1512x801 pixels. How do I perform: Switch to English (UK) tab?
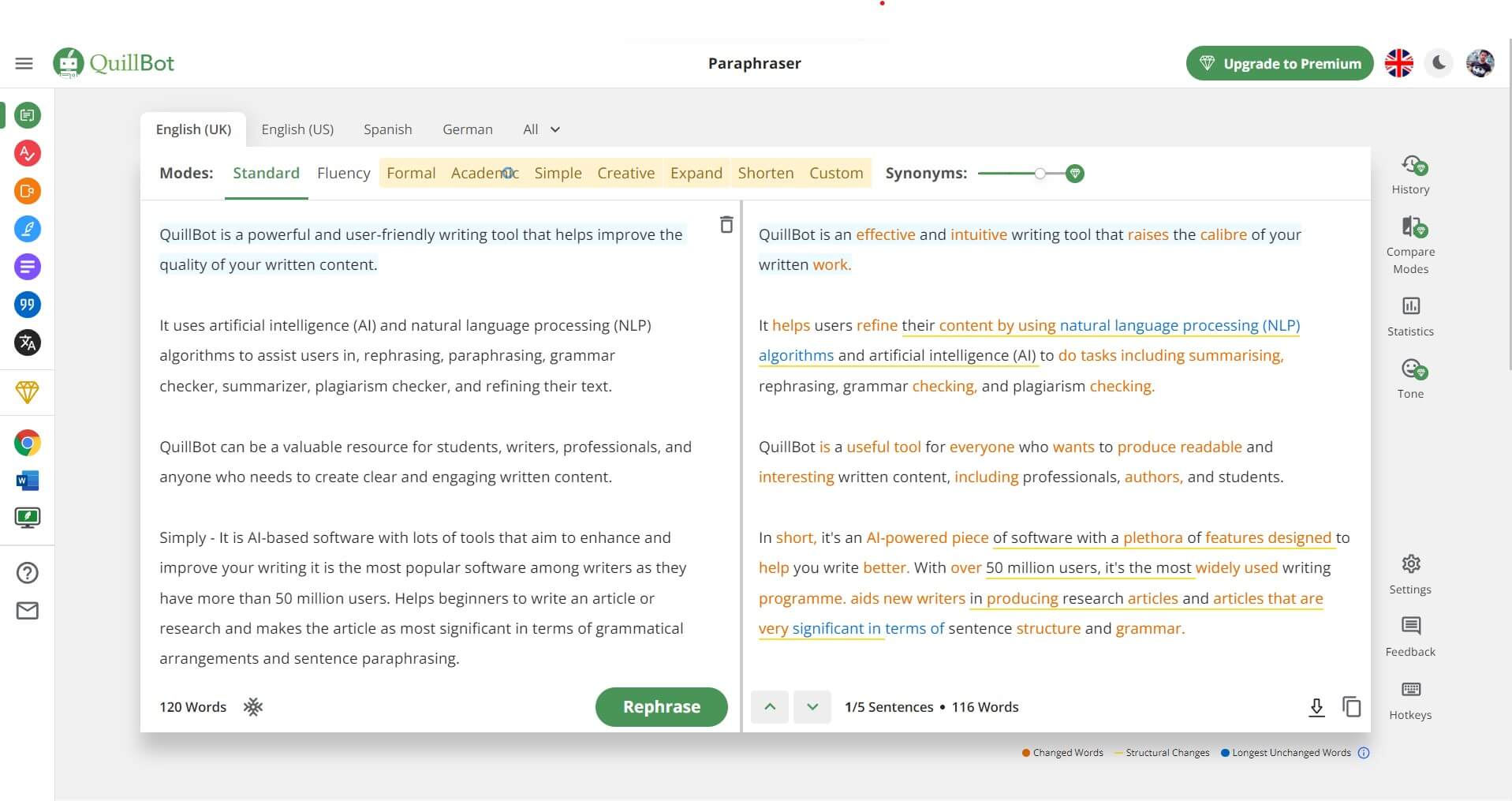point(193,129)
